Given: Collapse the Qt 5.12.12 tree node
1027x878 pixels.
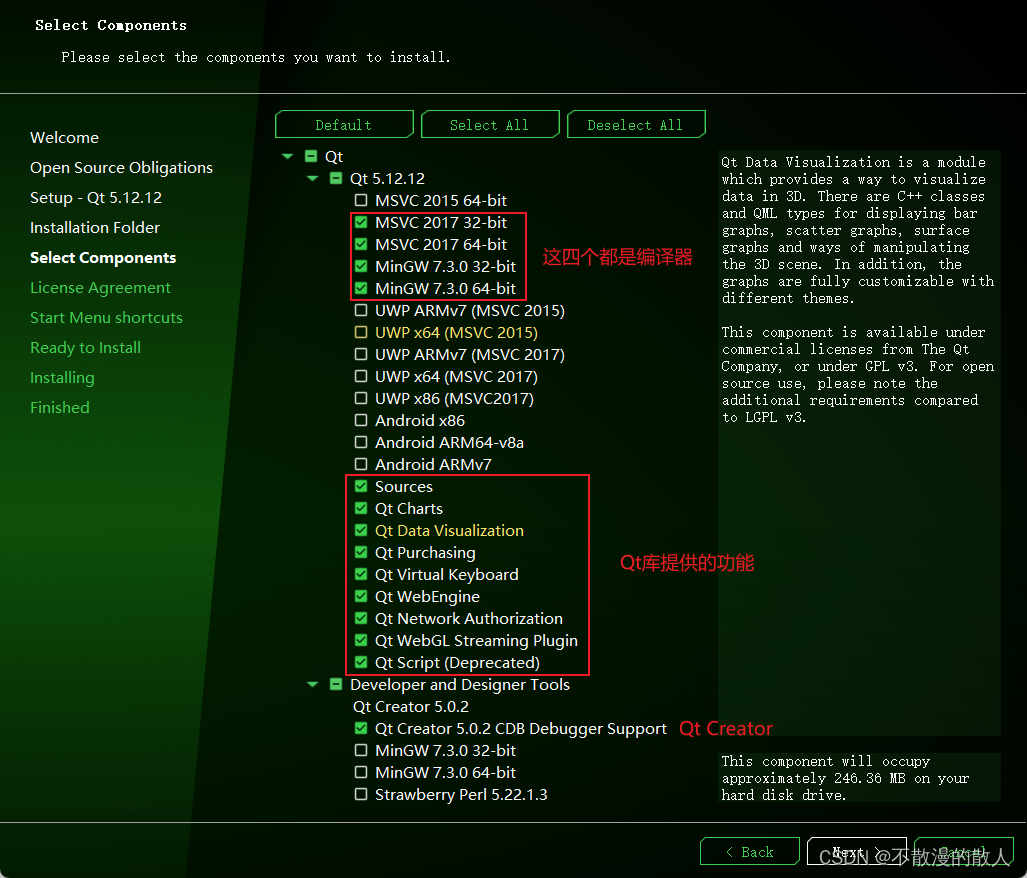Looking at the screenshot, I should pyautogui.click(x=312, y=178).
